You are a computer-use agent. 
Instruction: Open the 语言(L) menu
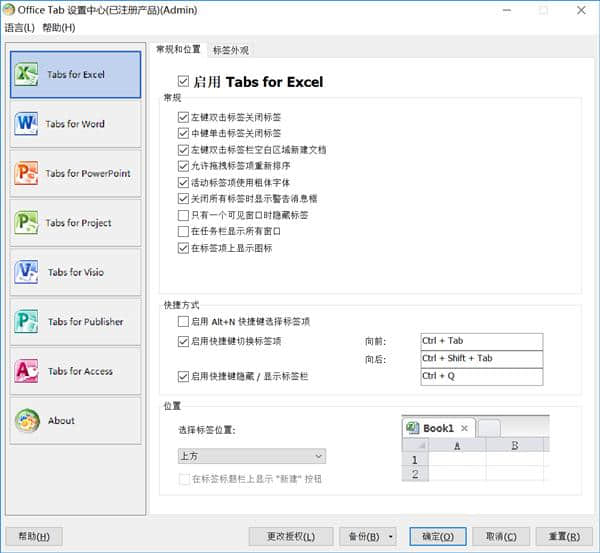point(20,28)
